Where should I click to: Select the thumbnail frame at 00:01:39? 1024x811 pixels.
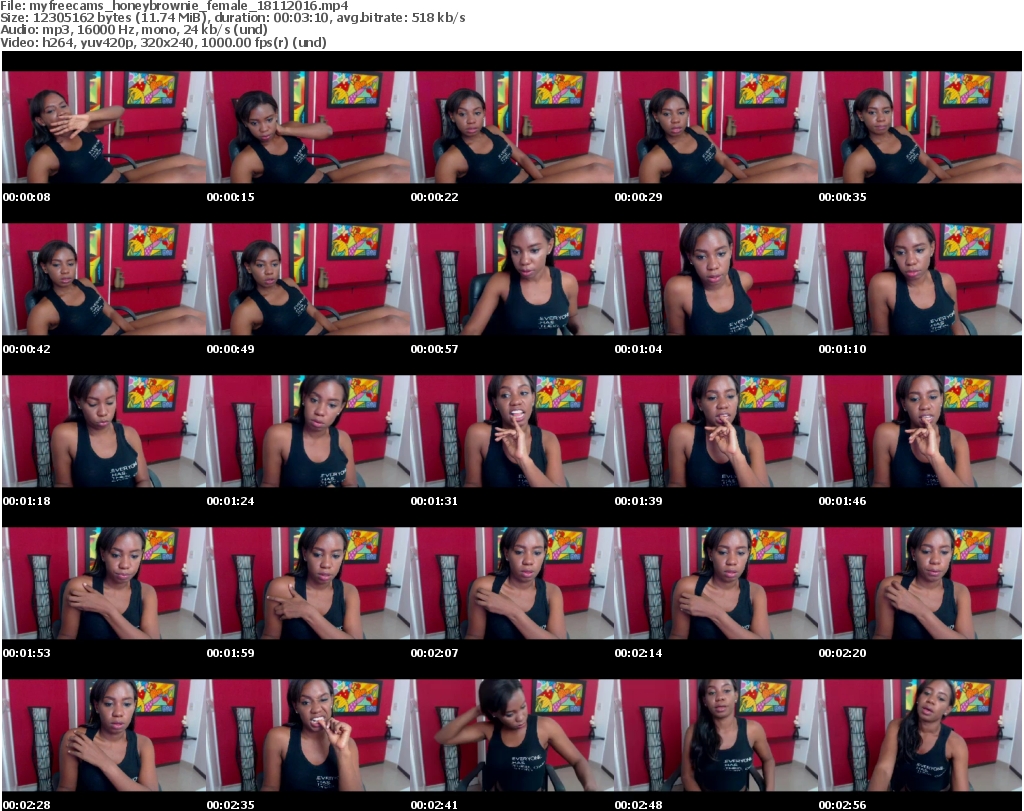[x=716, y=432]
